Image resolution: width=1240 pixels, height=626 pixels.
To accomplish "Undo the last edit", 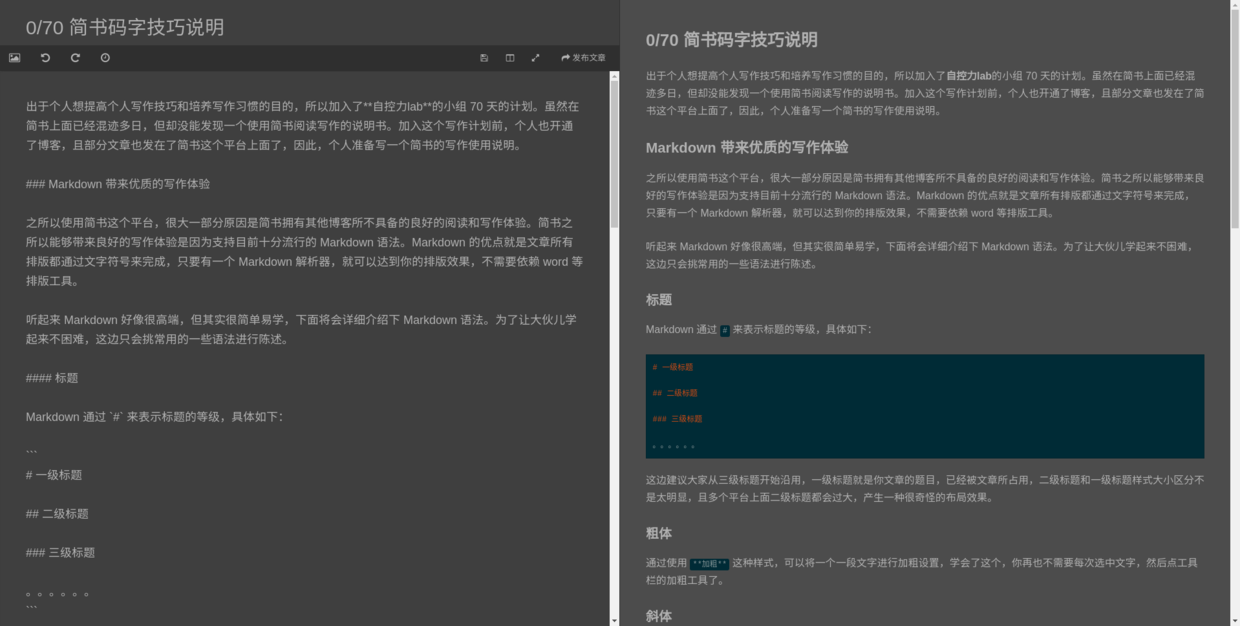I will click(x=45, y=58).
